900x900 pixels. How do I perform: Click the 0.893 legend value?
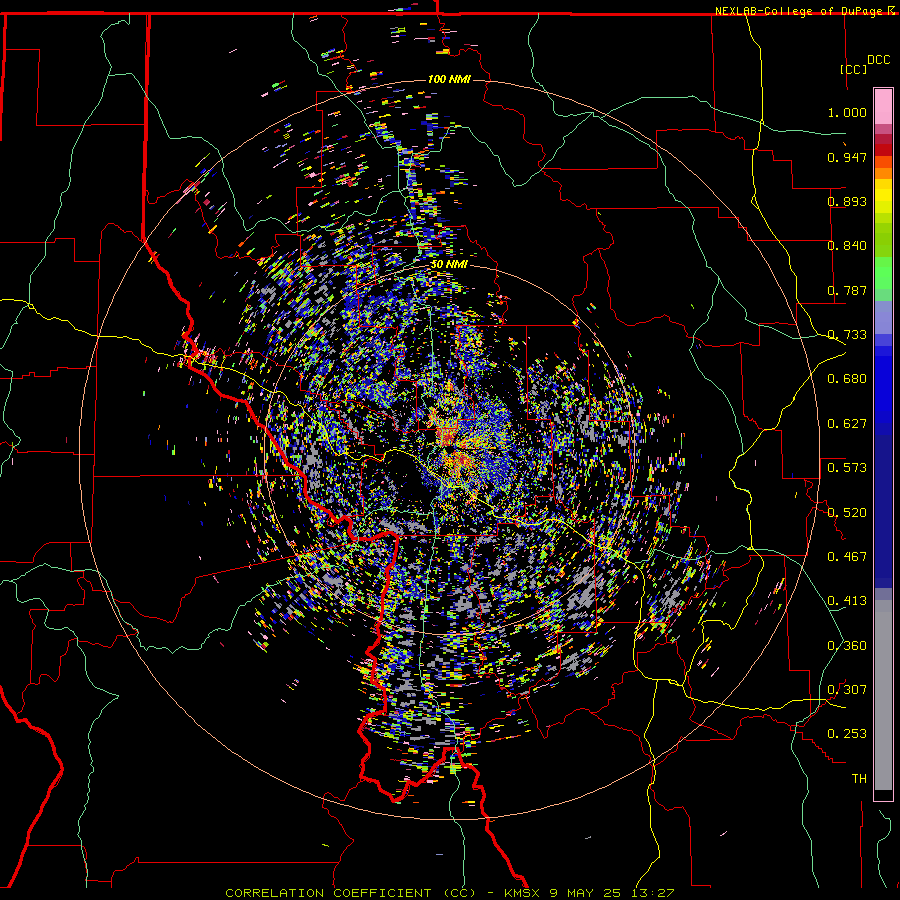pyautogui.click(x=847, y=201)
